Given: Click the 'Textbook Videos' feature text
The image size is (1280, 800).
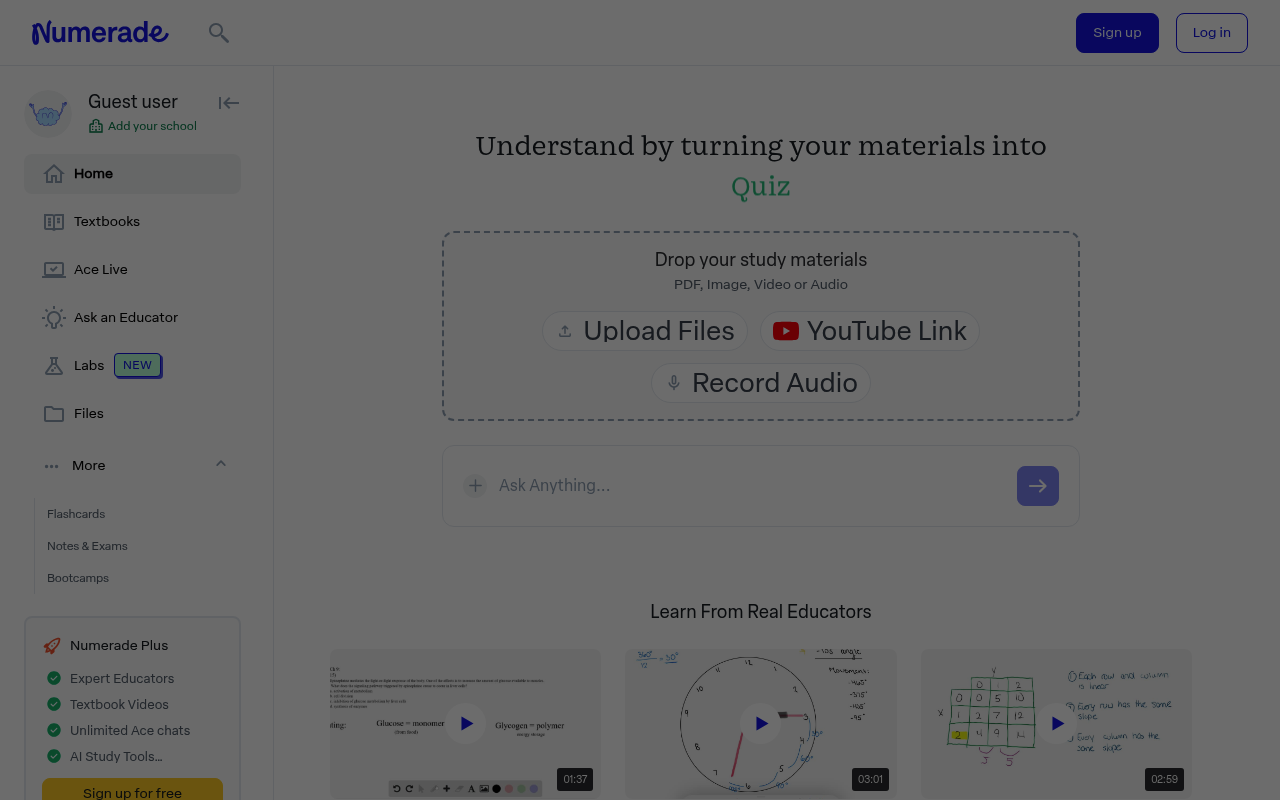Looking at the screenshot, I should pyautogui.click(x=119, y=705).
